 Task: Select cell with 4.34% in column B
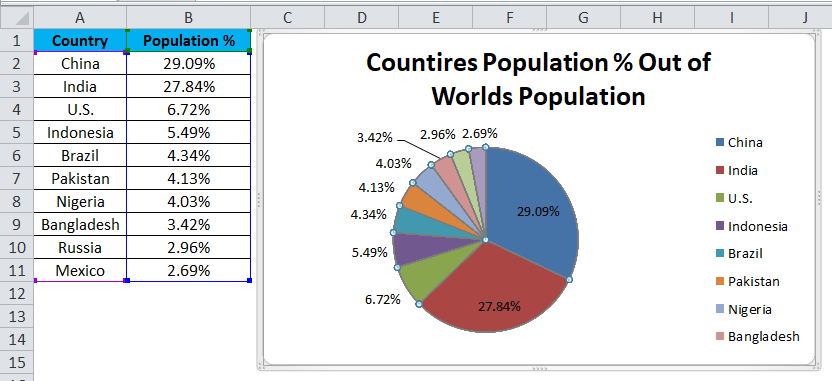pos(188,156)
